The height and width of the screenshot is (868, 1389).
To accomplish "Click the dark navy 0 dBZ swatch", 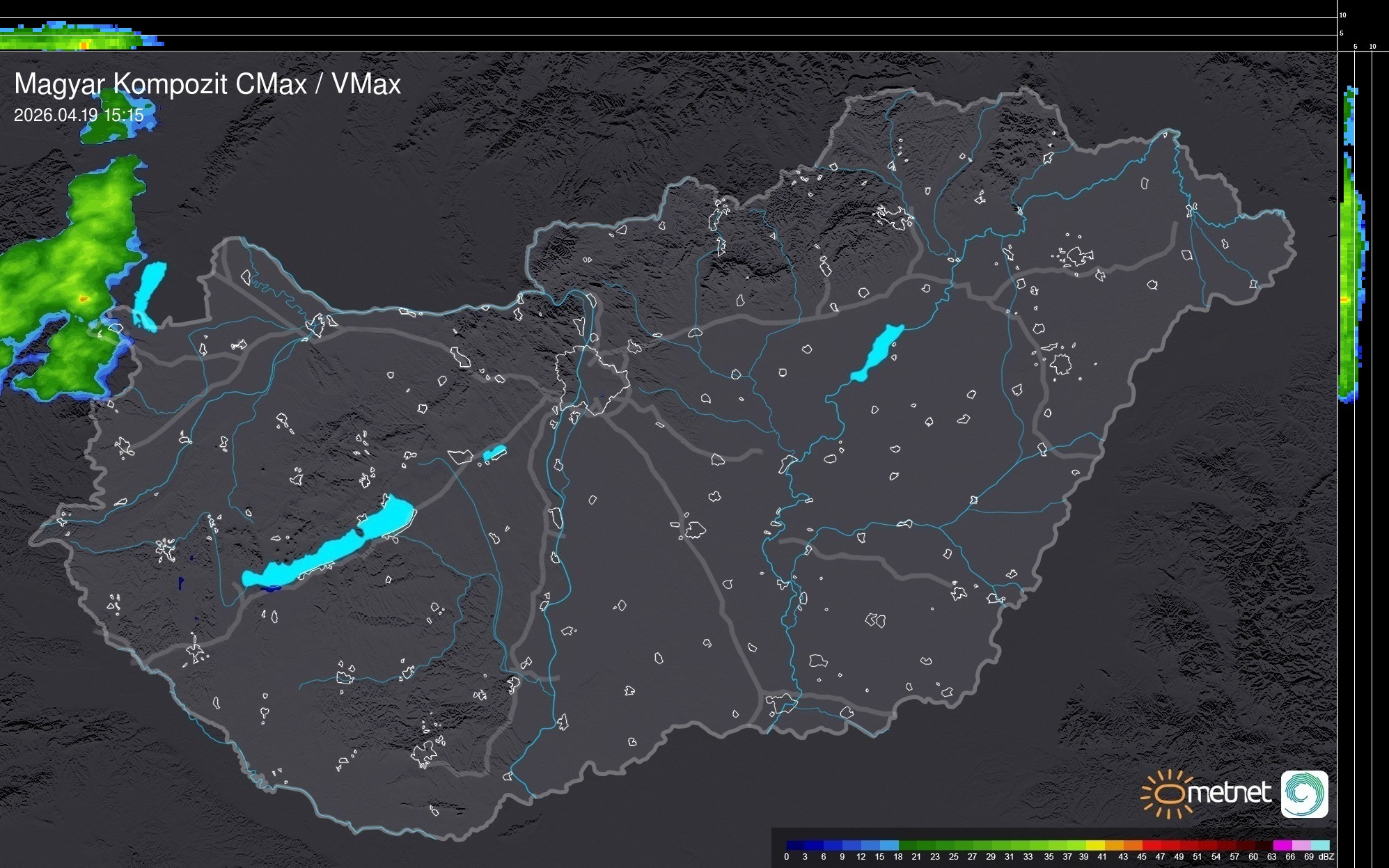I will click(x=795, y=845).
